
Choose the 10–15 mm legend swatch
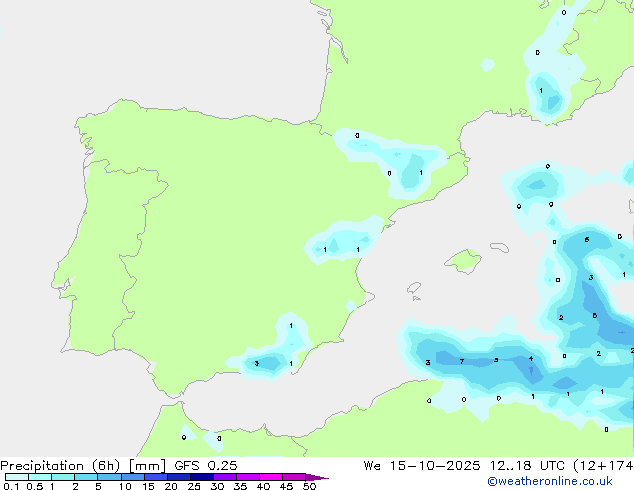pos(133,477)
